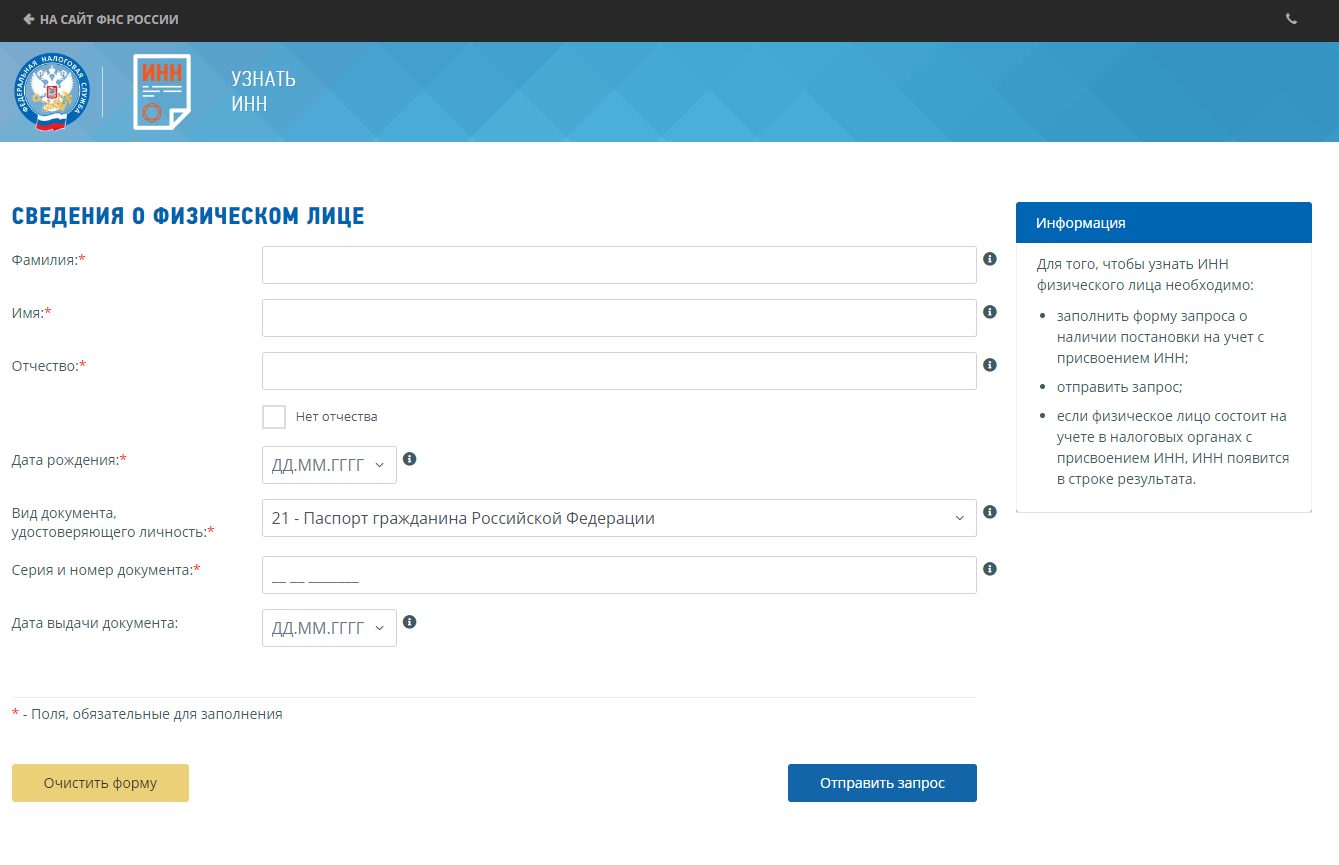Click info icon near Дата рождения

coord(409,459)
